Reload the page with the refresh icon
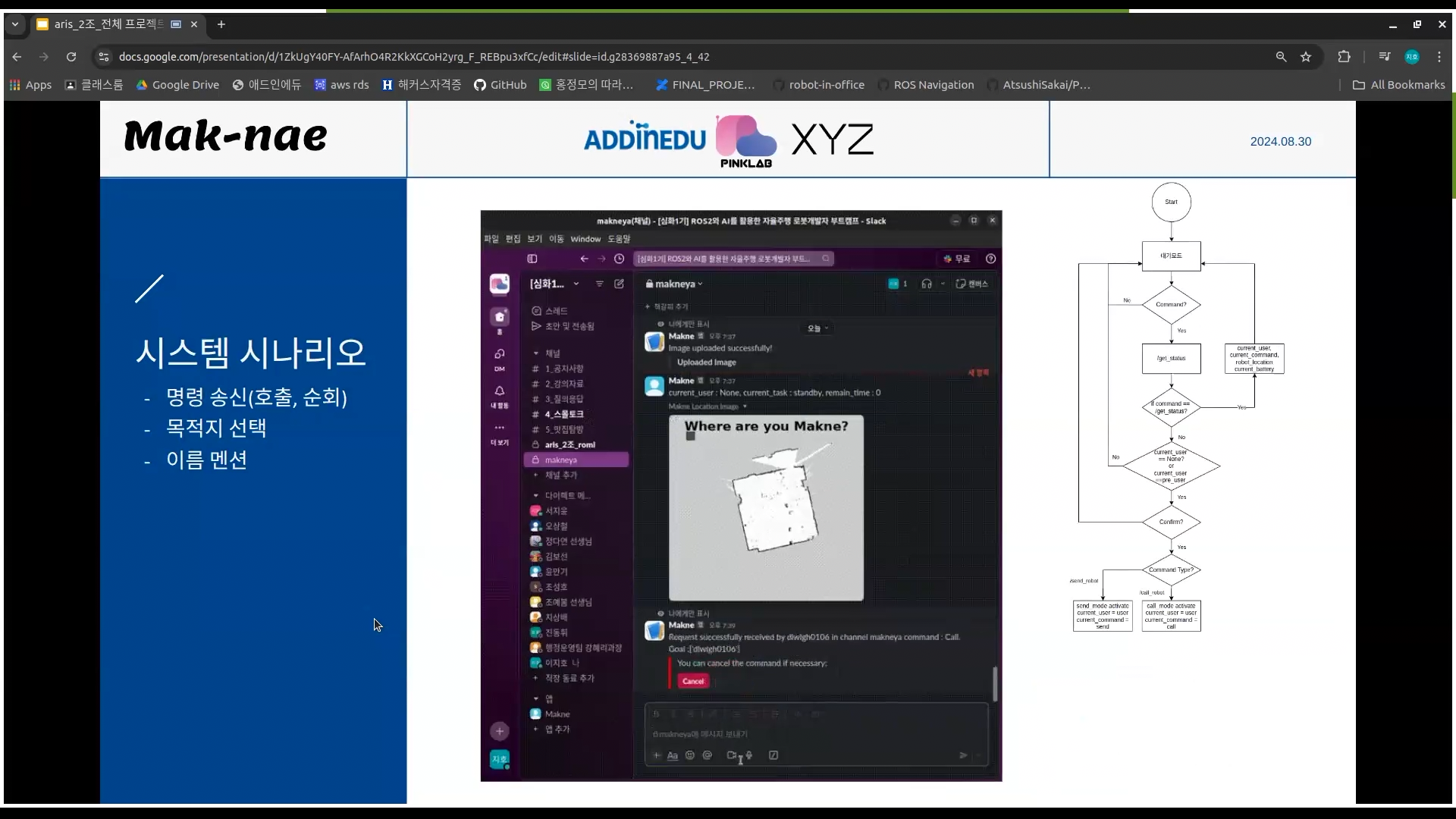This screenshot has height=819, width=1456. click(x=71, y=57)
